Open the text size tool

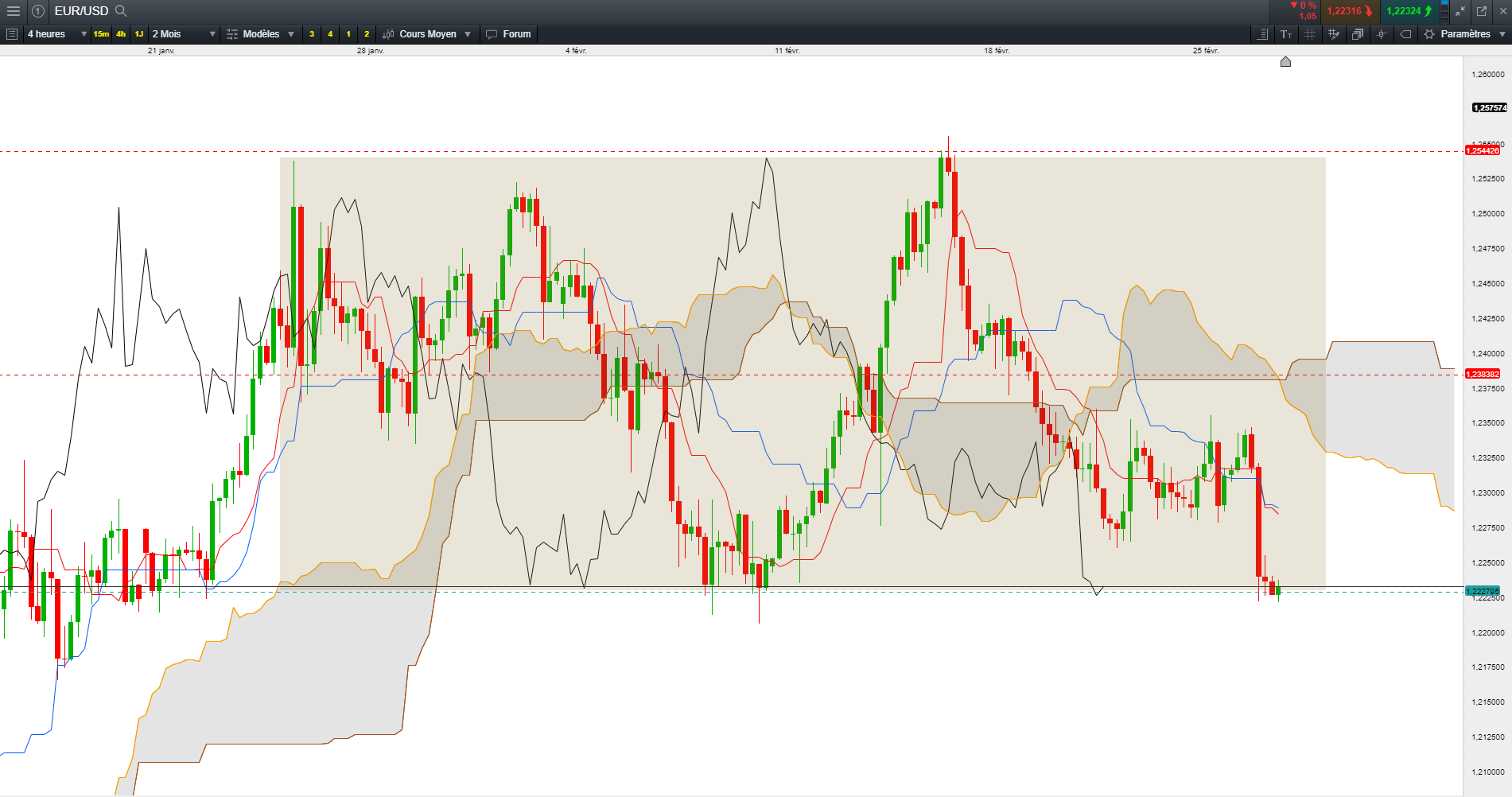coord(1285,34)
